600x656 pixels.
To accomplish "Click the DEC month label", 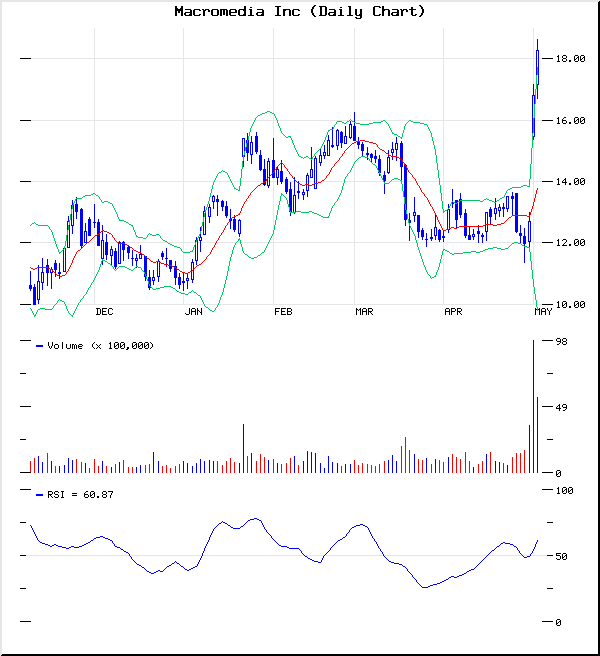I will click(x=104, y=312).
